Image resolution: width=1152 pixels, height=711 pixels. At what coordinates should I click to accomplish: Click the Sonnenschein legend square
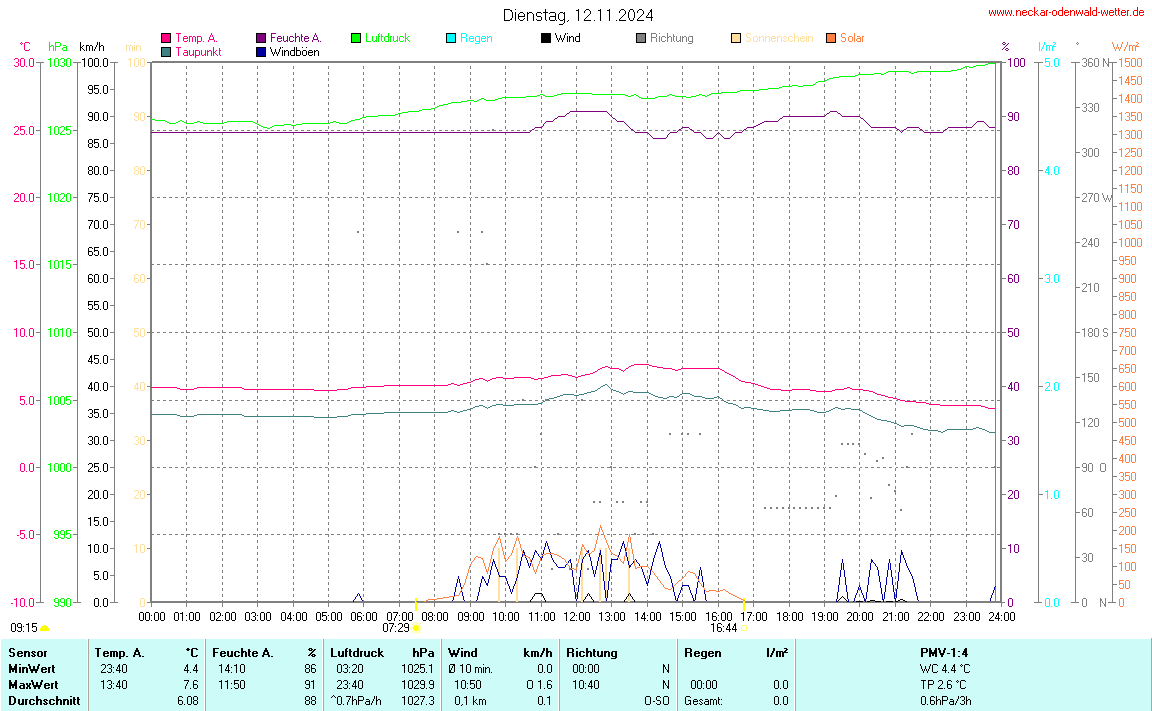[x=736, y=38]
